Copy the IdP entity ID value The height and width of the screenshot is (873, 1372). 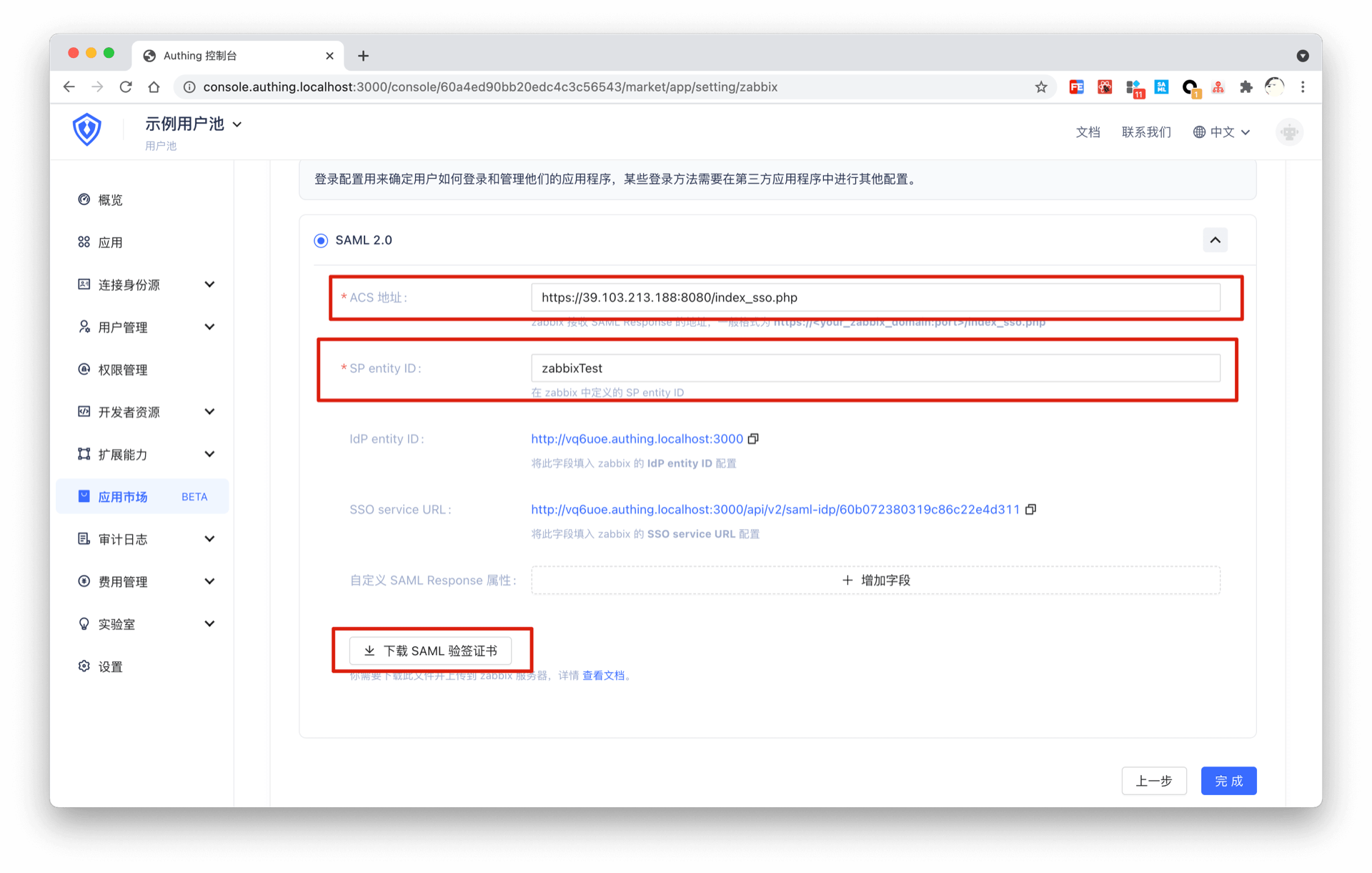pyautogui.click(x=753, y=439)
